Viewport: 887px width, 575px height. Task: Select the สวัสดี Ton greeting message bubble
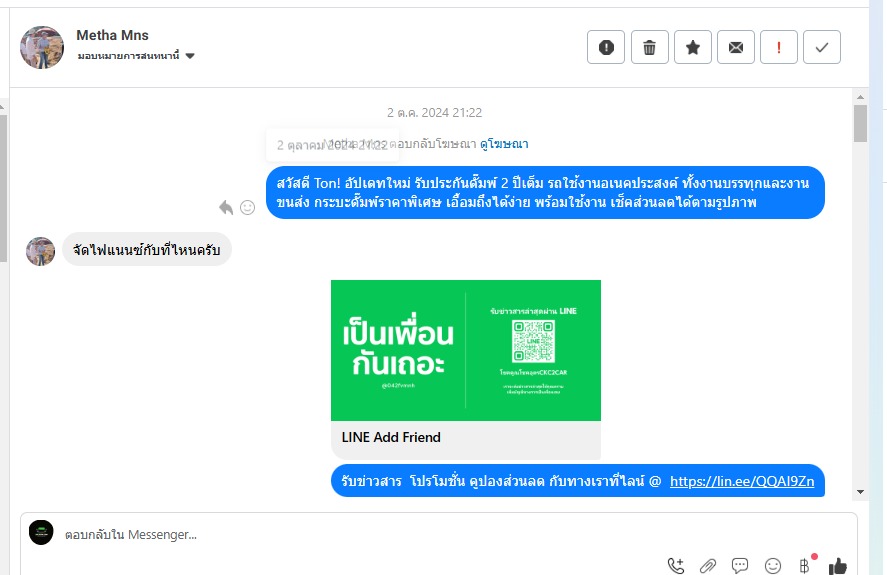point(545,192)
